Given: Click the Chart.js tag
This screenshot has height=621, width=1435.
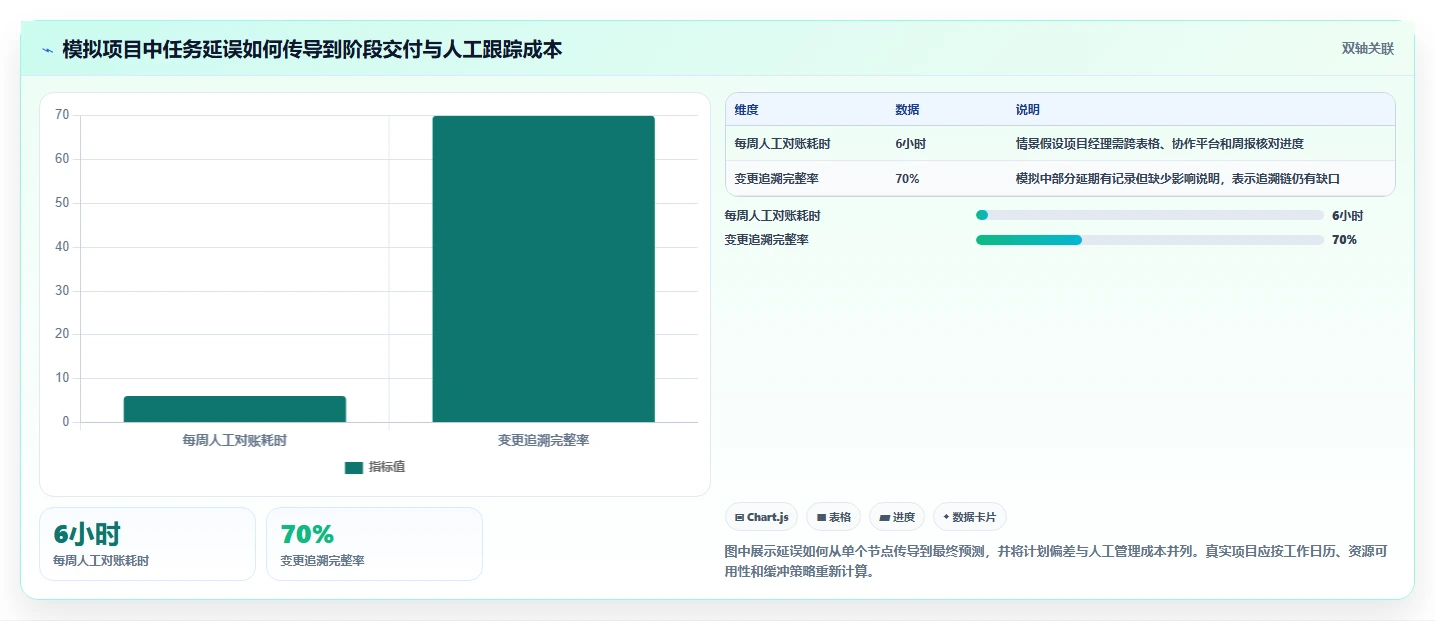Looking at the screenshot, I should click(x=761, y=517).
